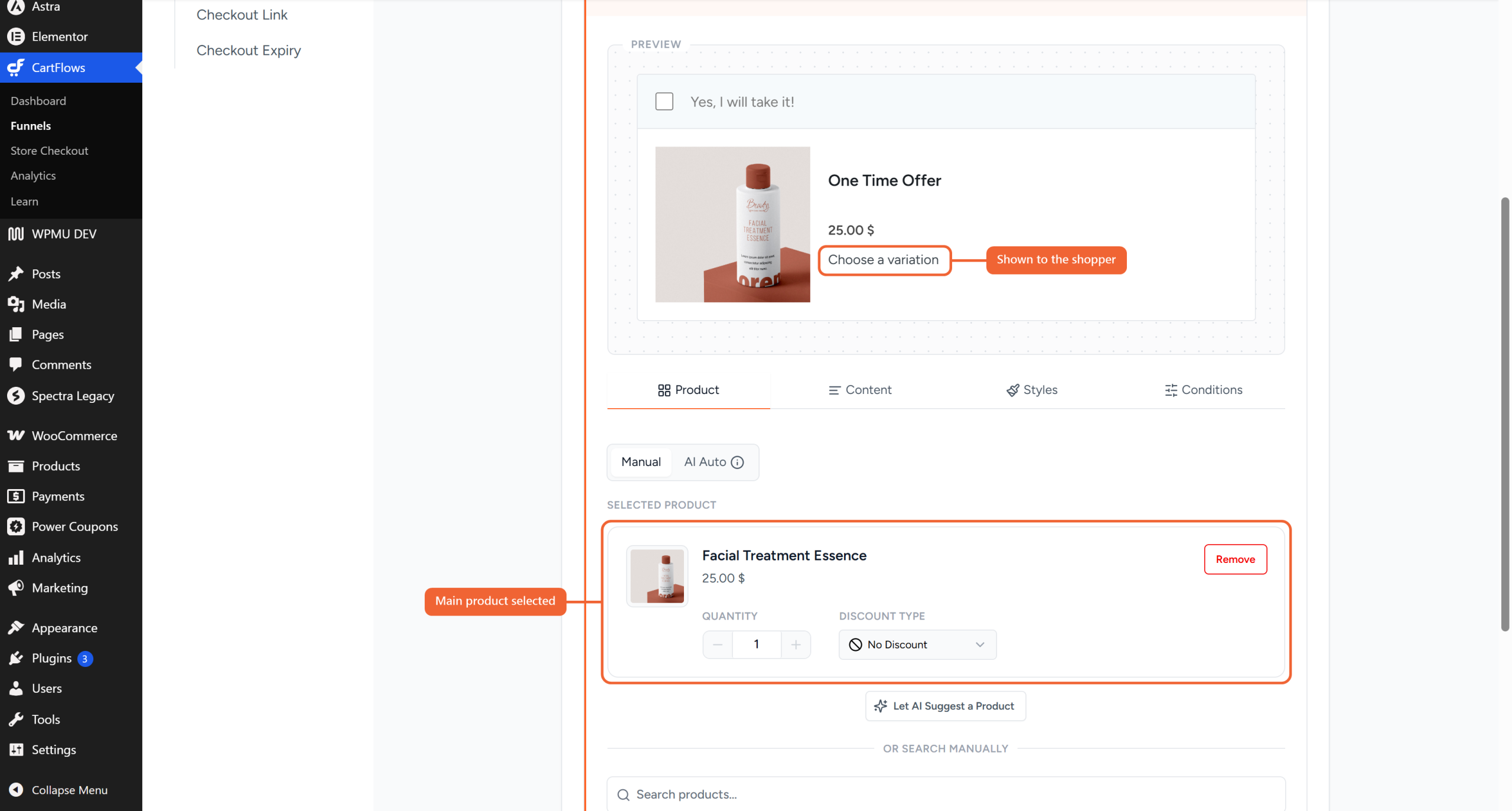This screenshot has width=1512, height=811.
Task: Open the Users menu item
Action: pos(47,688)
